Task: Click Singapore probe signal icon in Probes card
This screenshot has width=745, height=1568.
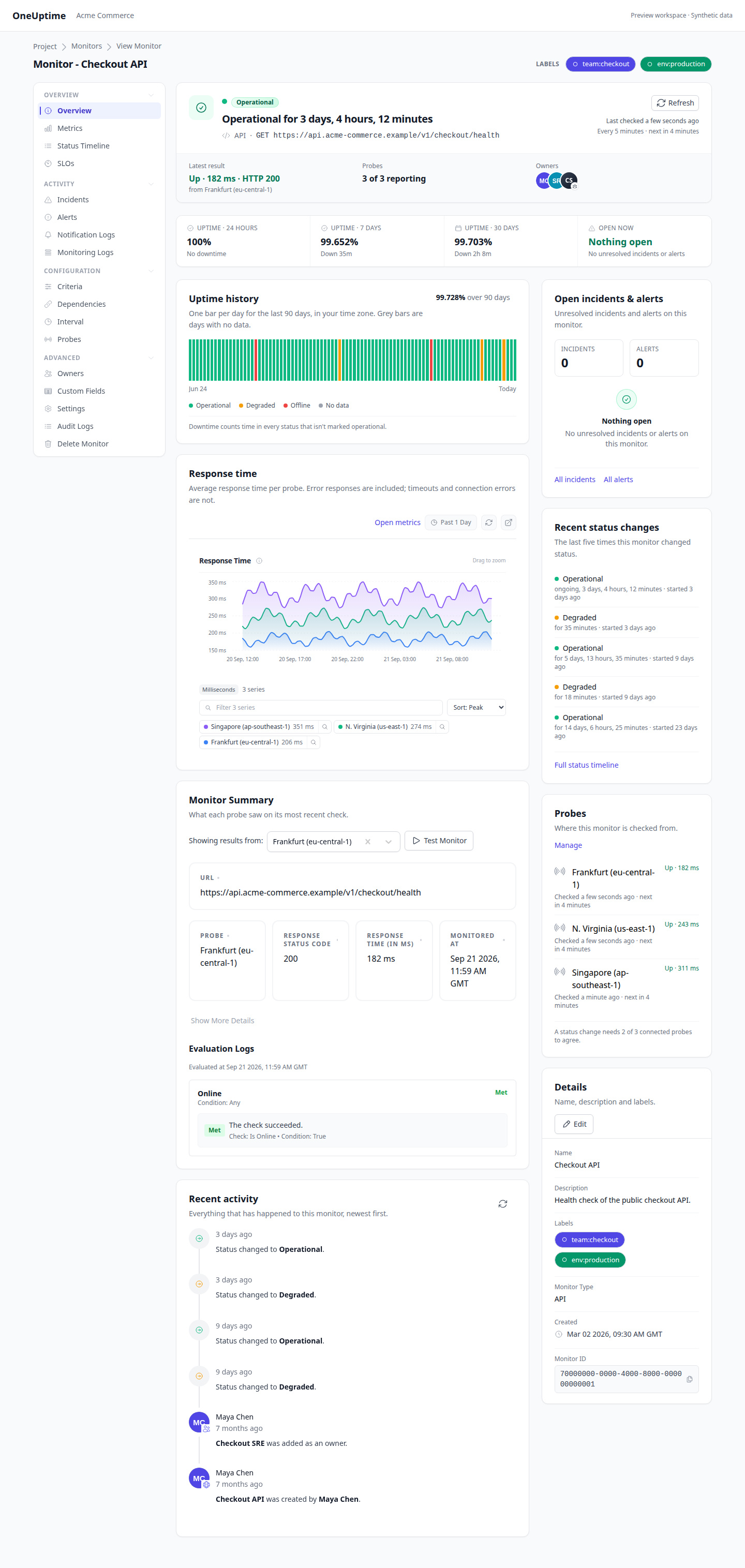Action: (559, 972)
